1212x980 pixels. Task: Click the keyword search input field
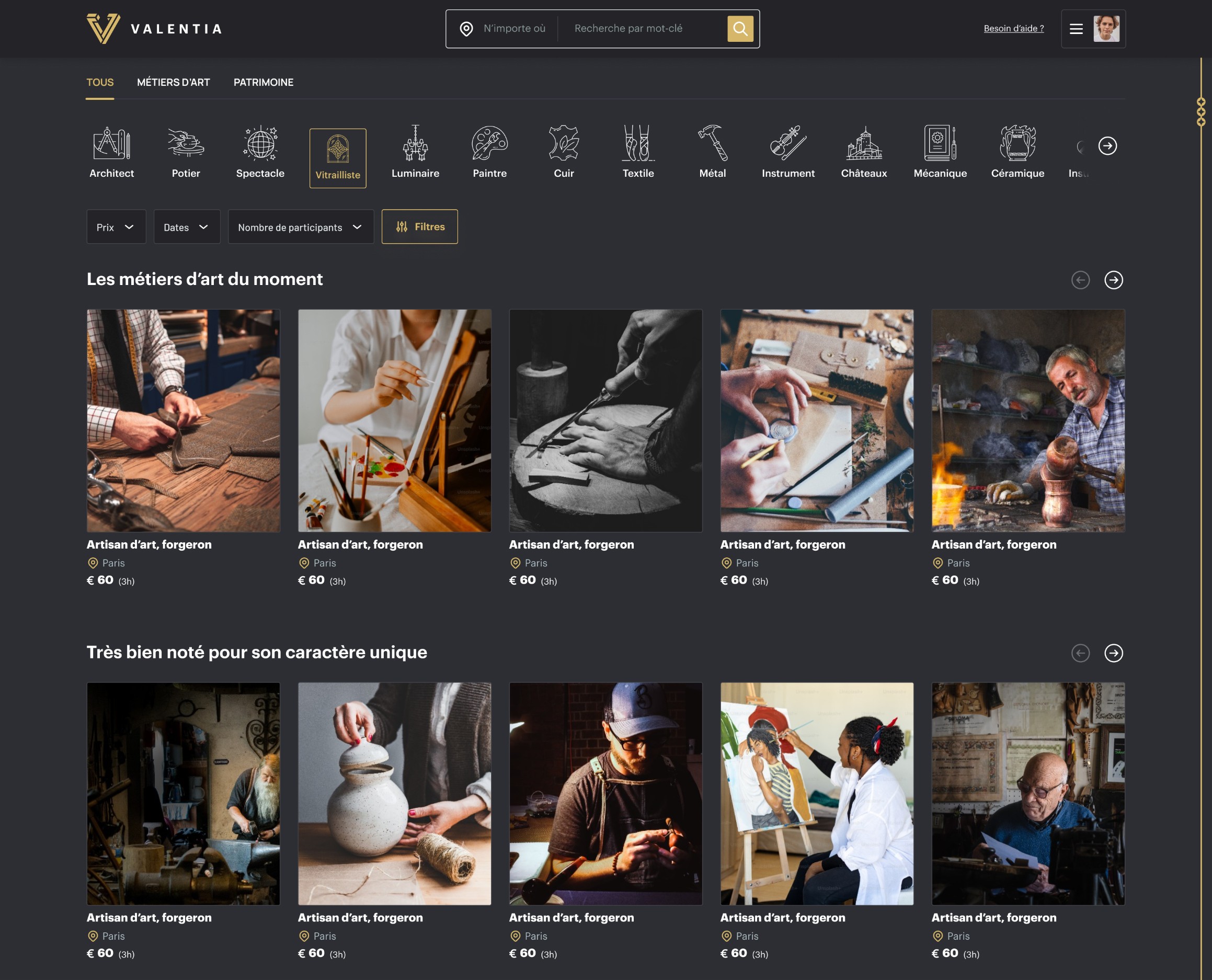tap(644, 29)
